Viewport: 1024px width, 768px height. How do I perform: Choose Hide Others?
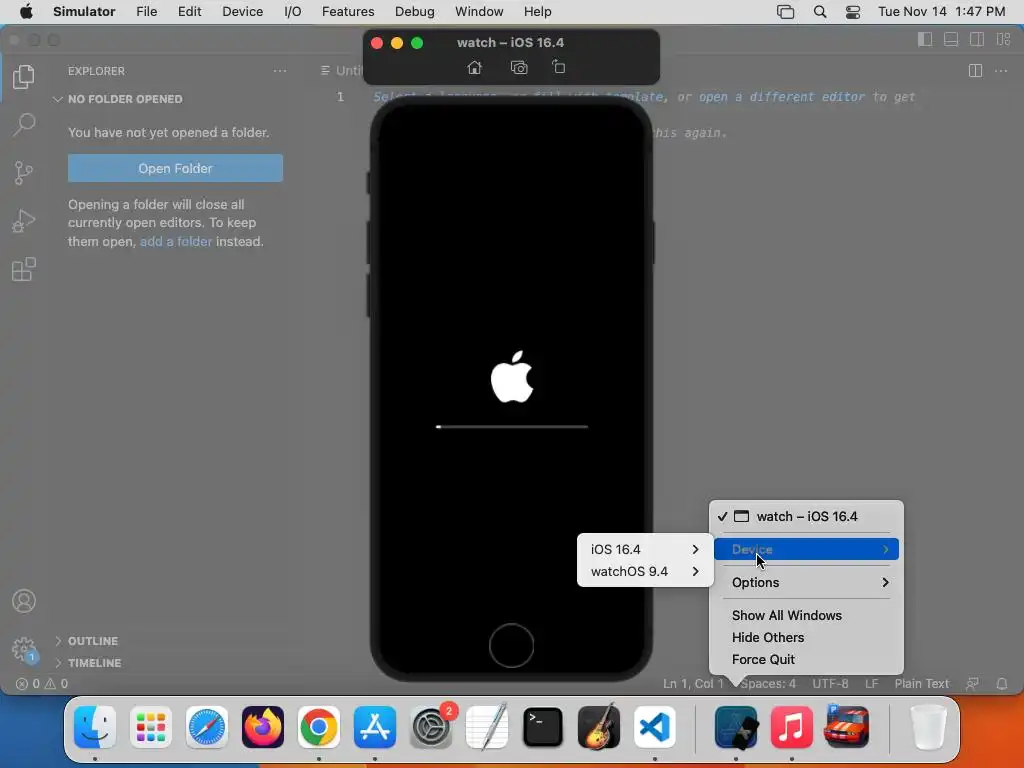[767, 637]
